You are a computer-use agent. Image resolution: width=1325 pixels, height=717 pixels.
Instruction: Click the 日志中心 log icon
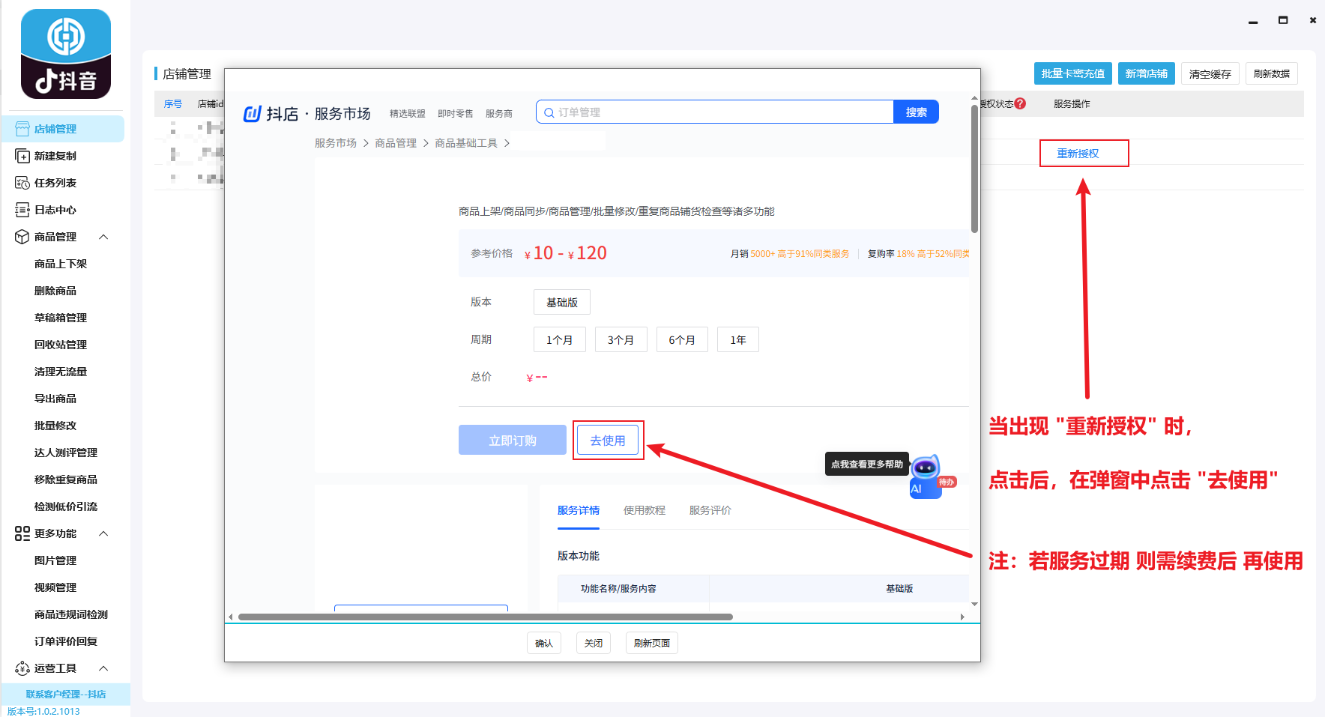[23, 210]
